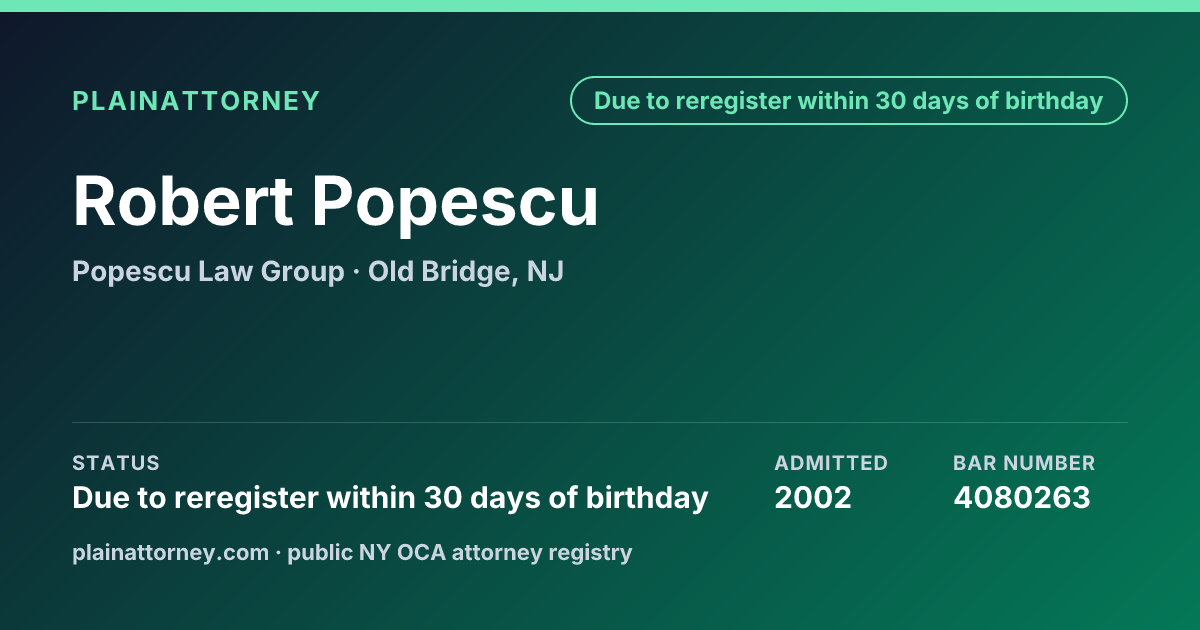1200x630 pixels.
Task: Click the ADMITTED field label
Action: tap(831, 463)
